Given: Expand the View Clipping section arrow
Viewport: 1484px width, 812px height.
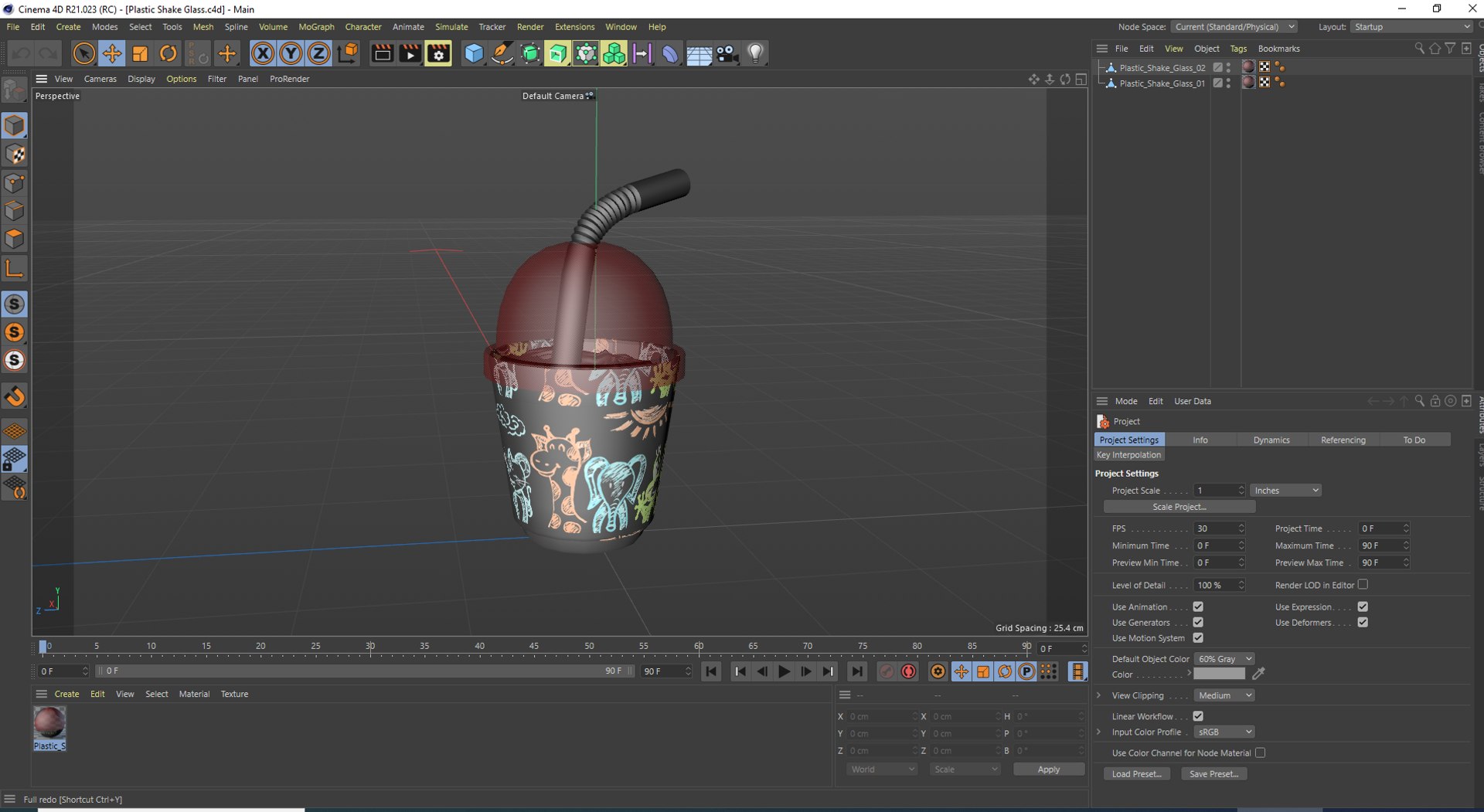Looking at the screenshot, I should click(x=1099, y=695).
